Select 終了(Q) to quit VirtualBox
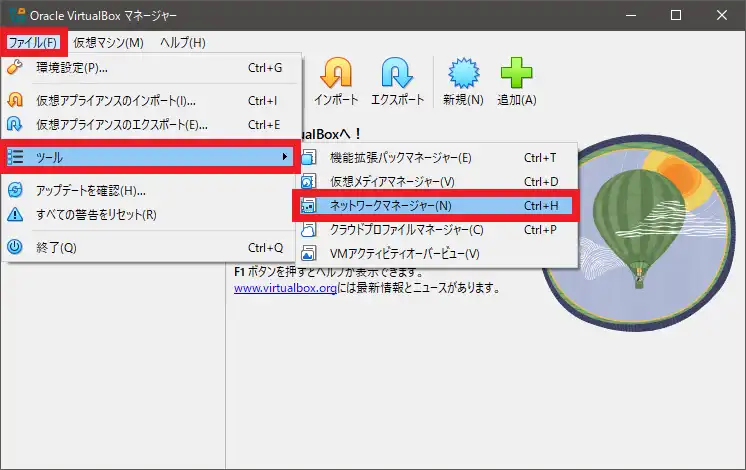The height and width of the screenshot is (470, 746). point(151,247)
